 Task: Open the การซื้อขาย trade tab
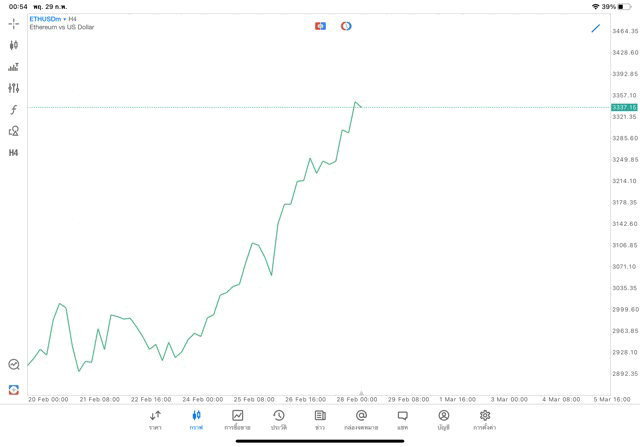point(237,420)
